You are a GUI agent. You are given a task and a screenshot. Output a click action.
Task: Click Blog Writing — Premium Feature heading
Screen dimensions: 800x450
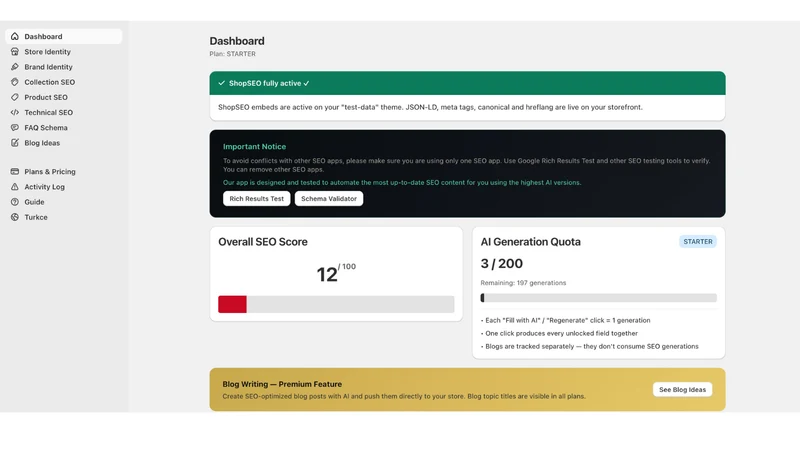pos(282,384)
